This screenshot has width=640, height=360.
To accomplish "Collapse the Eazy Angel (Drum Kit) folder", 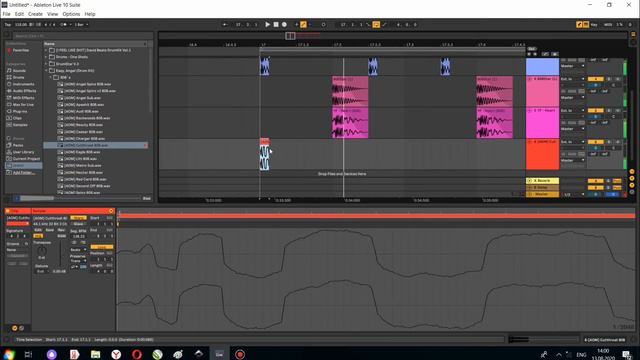I will click(x=46, y=71).
